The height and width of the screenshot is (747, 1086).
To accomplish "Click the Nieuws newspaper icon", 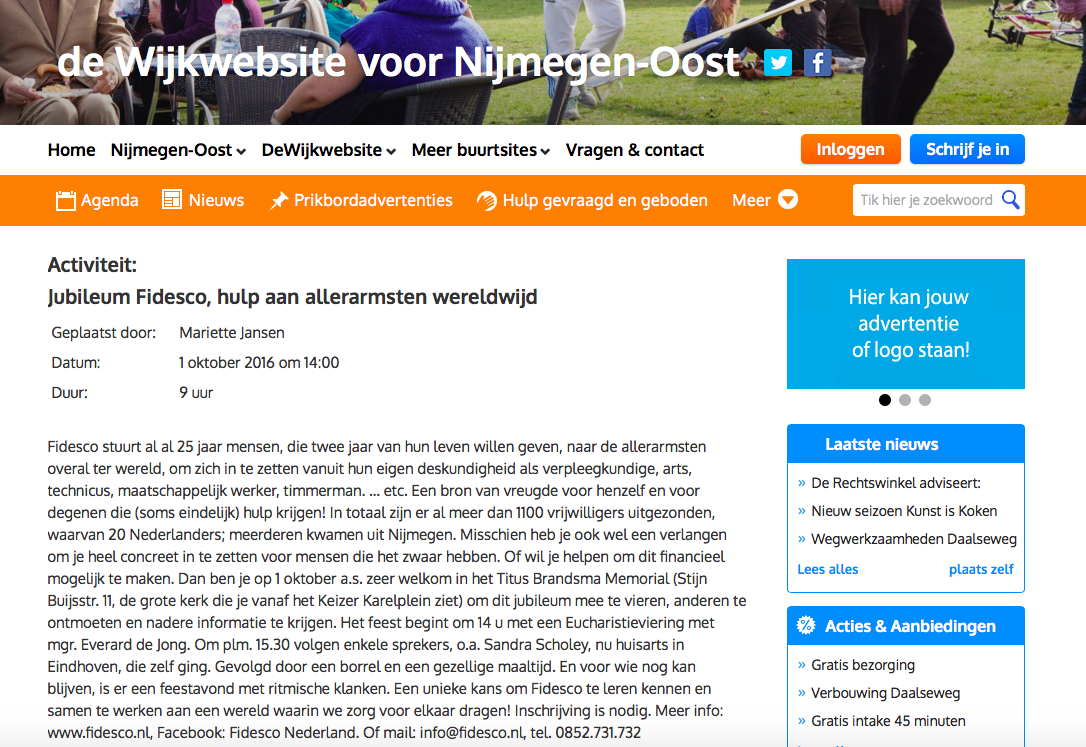I will [172, 199].
